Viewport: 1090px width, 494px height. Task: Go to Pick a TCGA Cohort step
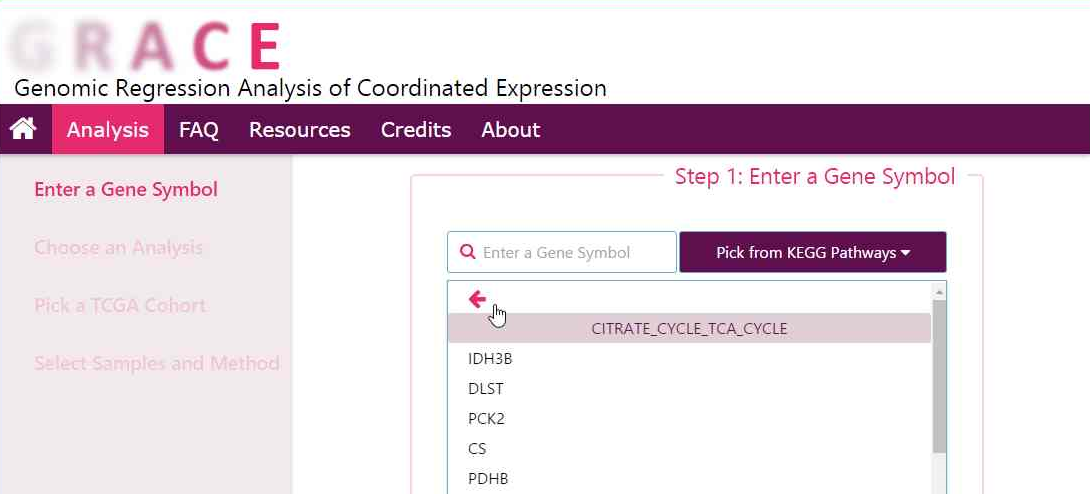pyautogui.click(x=120, y=305)
